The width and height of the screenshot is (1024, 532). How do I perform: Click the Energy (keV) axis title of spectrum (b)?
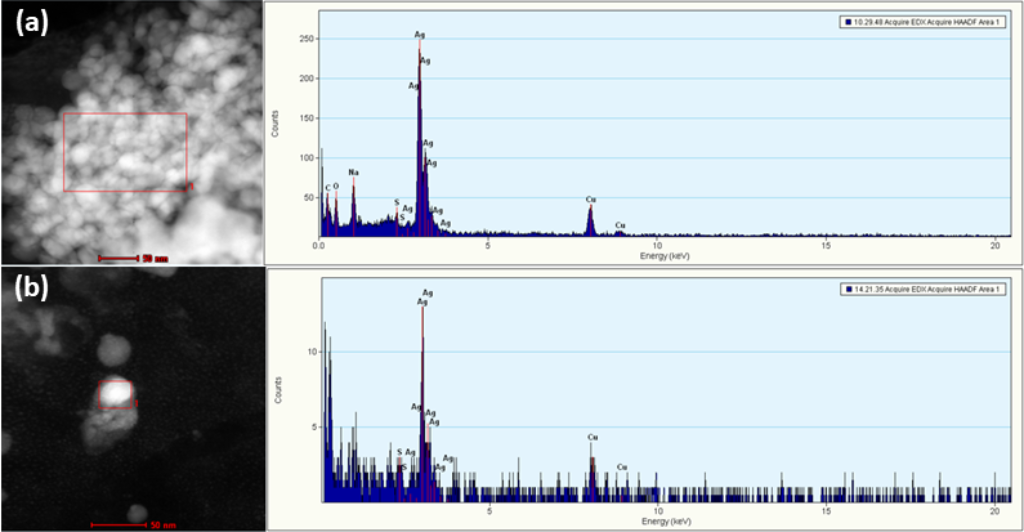(x=664, y=521)
